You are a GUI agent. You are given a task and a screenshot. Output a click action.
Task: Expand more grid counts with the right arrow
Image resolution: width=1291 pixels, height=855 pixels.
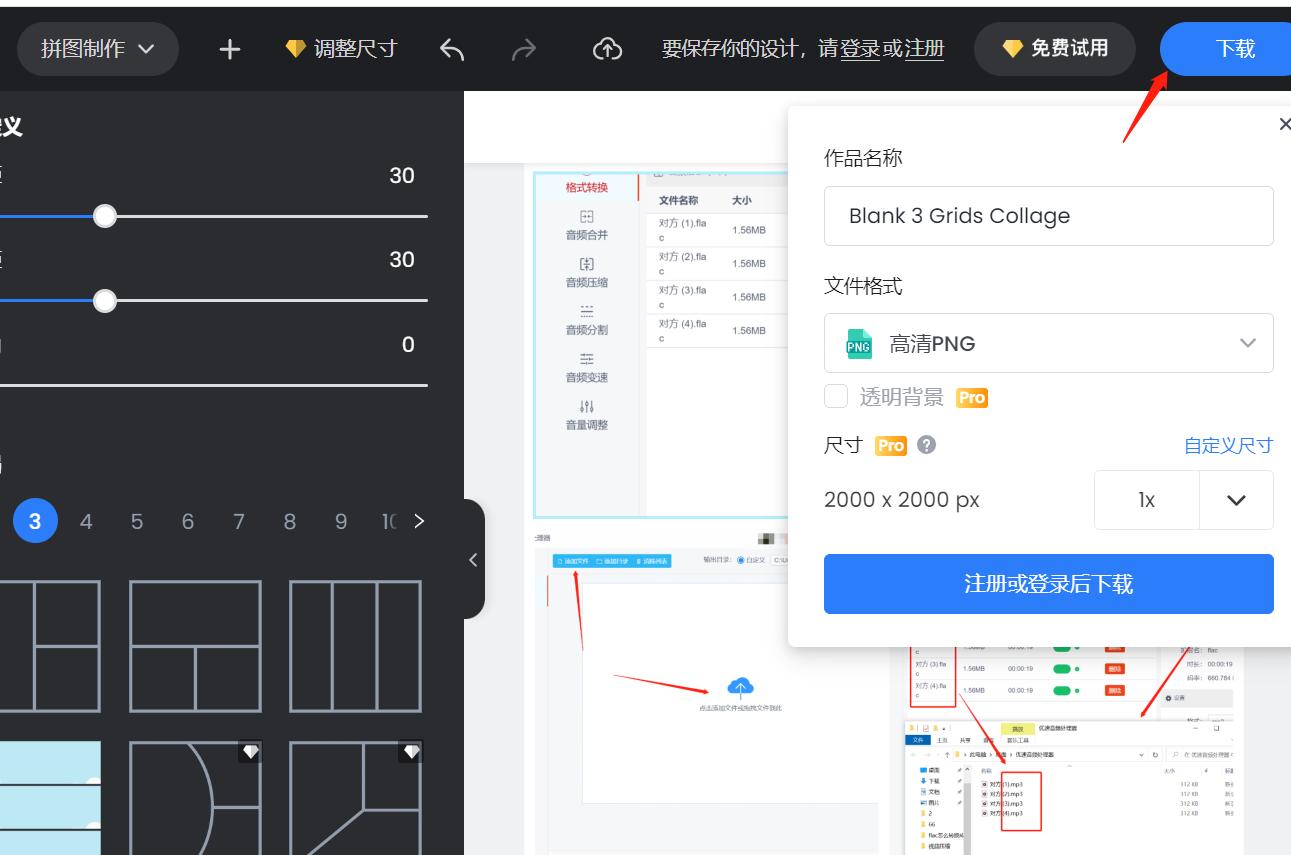[x=419, y=520]
